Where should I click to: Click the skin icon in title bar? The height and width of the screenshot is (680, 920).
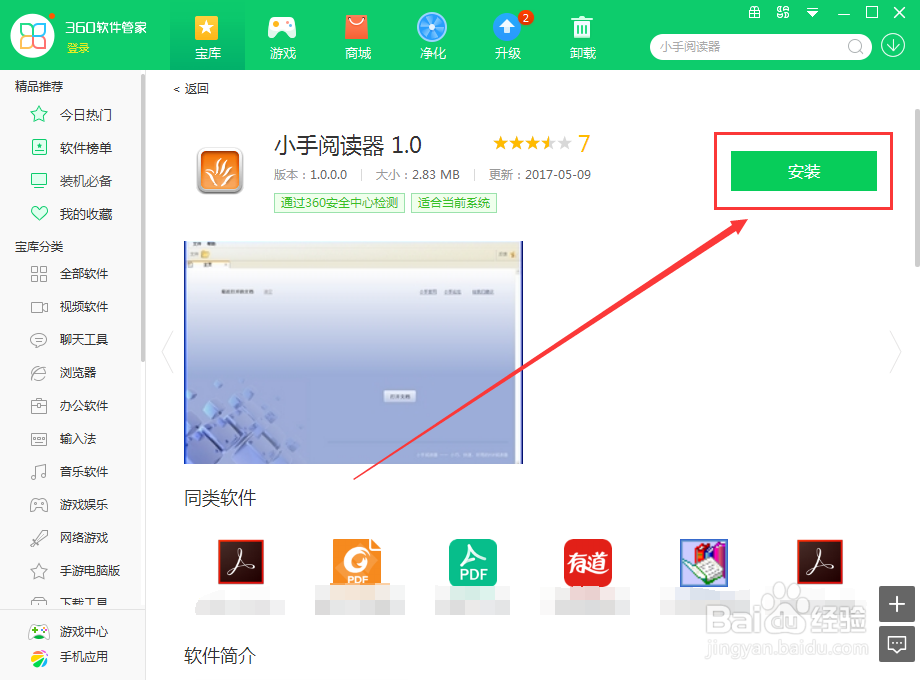tap(783, 12)
